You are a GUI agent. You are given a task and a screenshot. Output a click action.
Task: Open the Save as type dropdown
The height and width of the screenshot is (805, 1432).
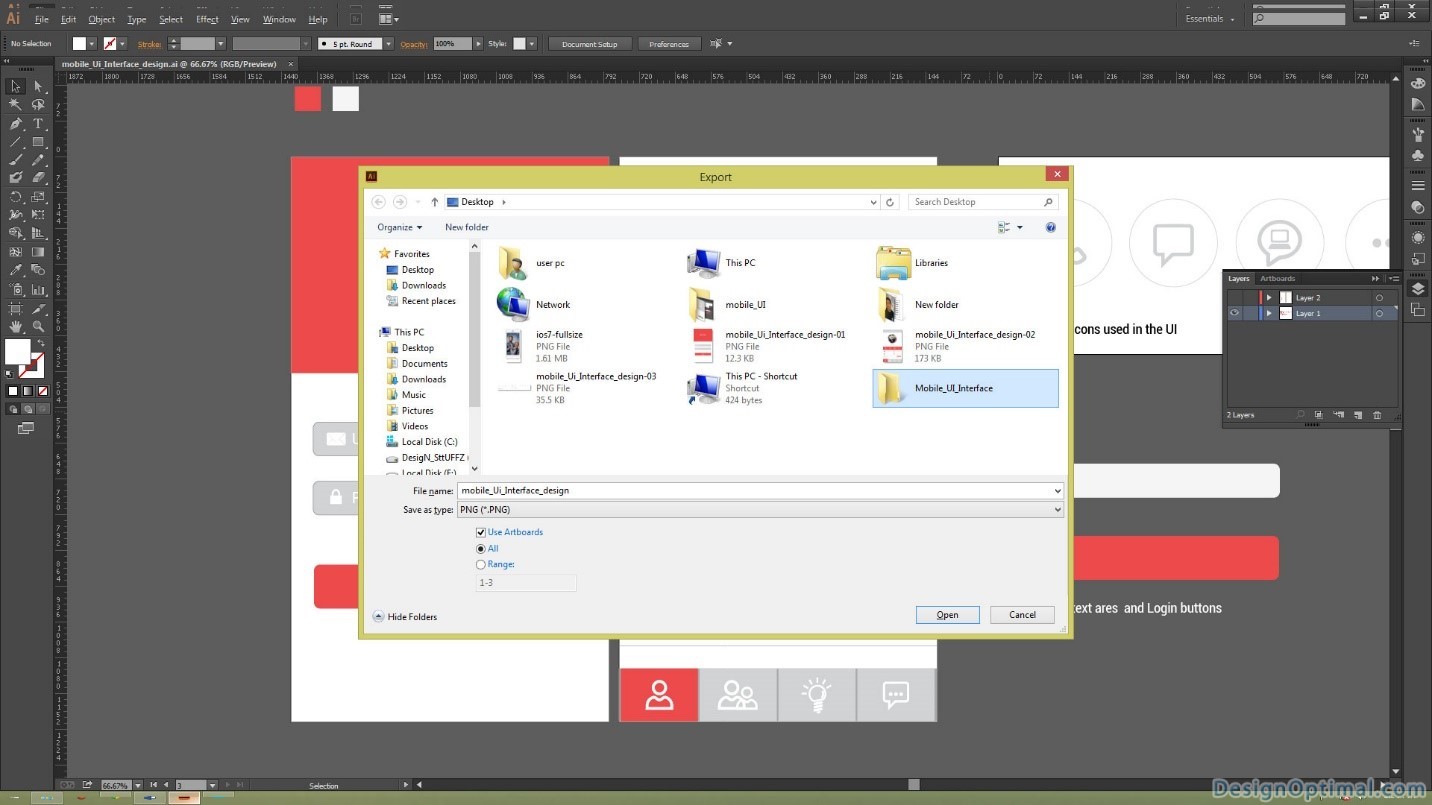[1057, 510]
